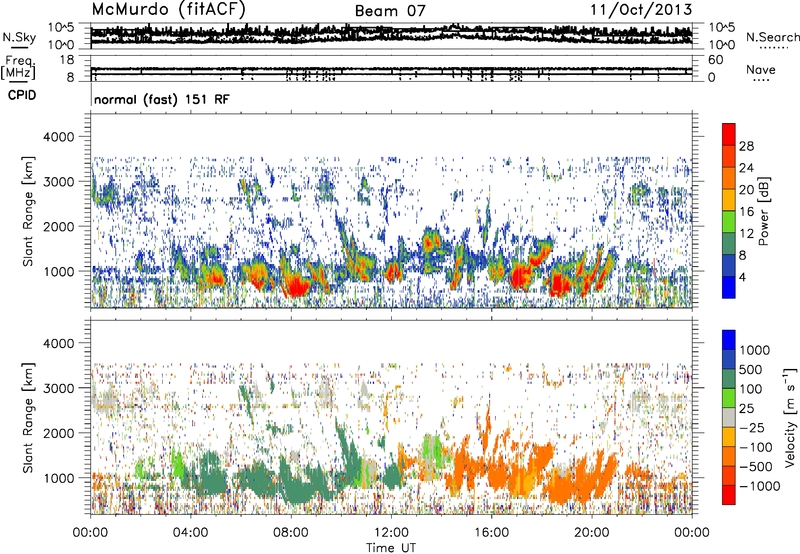
Task: Click the 1000 tick of velocity panel axis
Action: tap(58, 478)
